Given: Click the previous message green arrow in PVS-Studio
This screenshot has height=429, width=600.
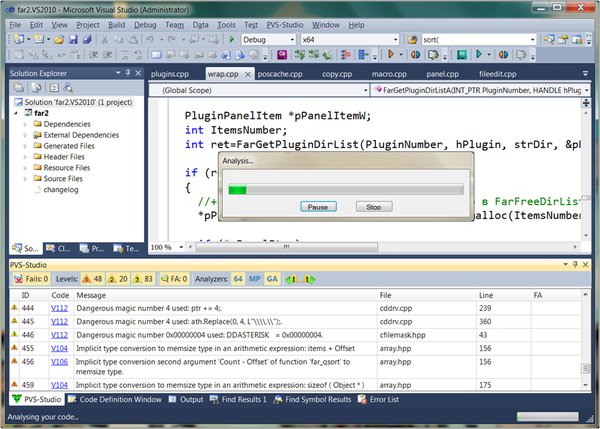Looking at the screenshot, I should click(x=292, y=279).
